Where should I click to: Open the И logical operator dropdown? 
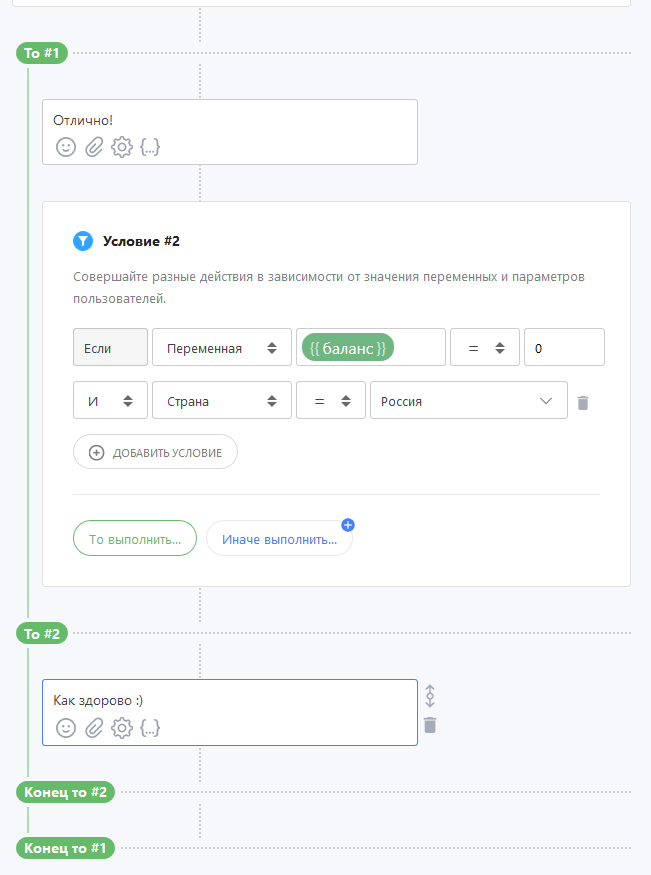[x=110, y=400]
